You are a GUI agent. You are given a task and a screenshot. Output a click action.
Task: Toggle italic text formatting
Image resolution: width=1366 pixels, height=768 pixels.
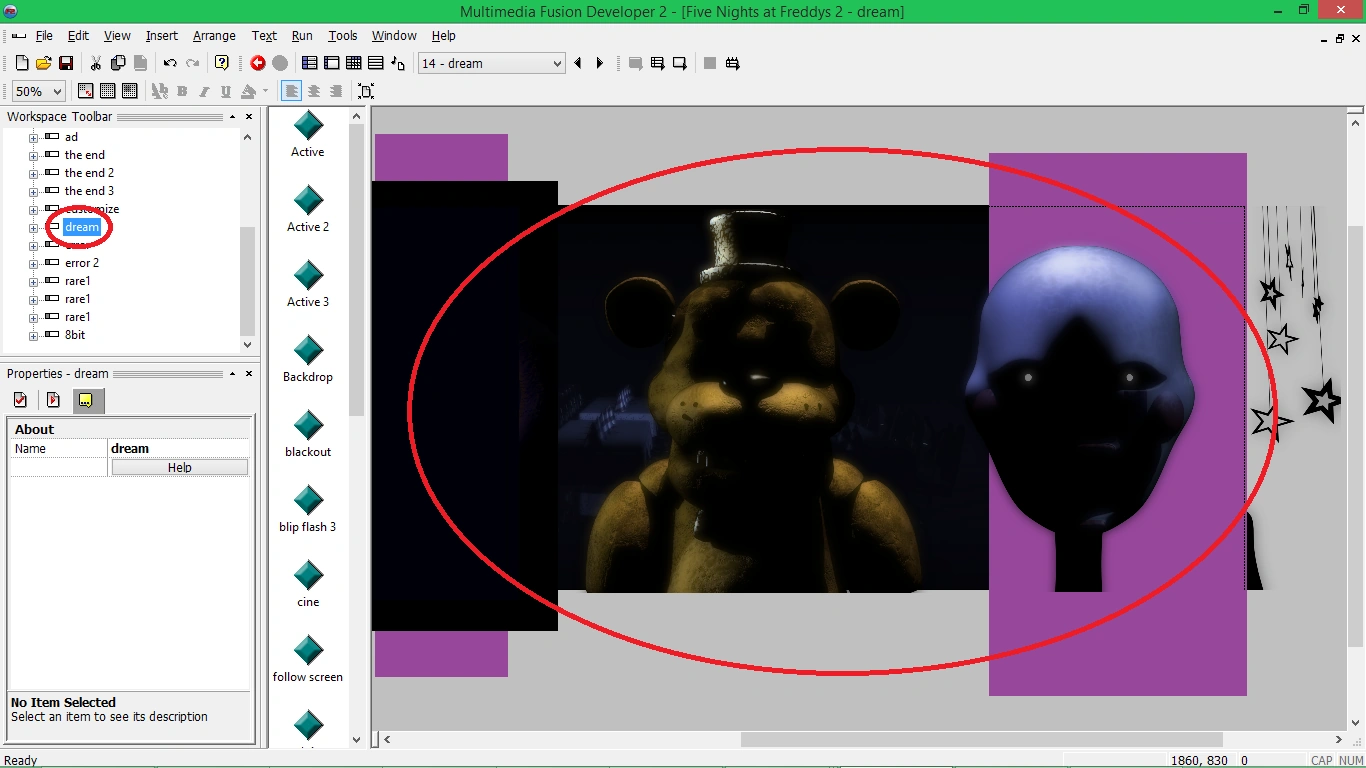coord(204,91)
